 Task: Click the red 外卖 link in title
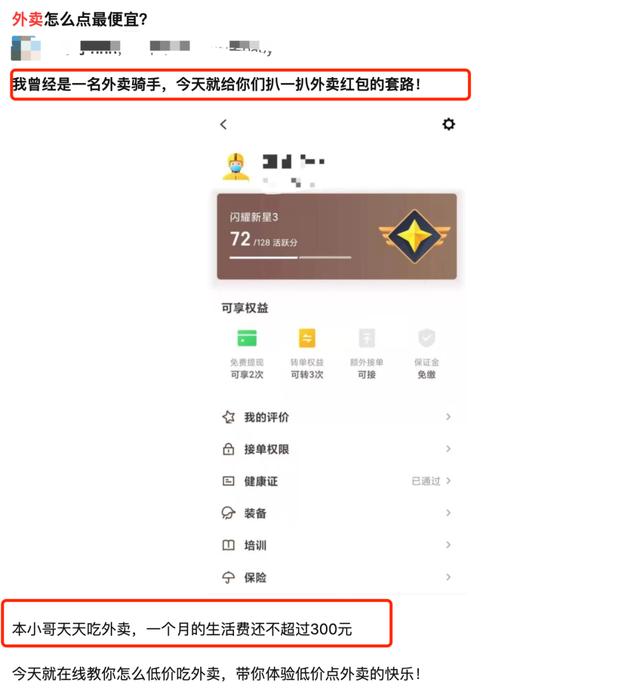27,19
